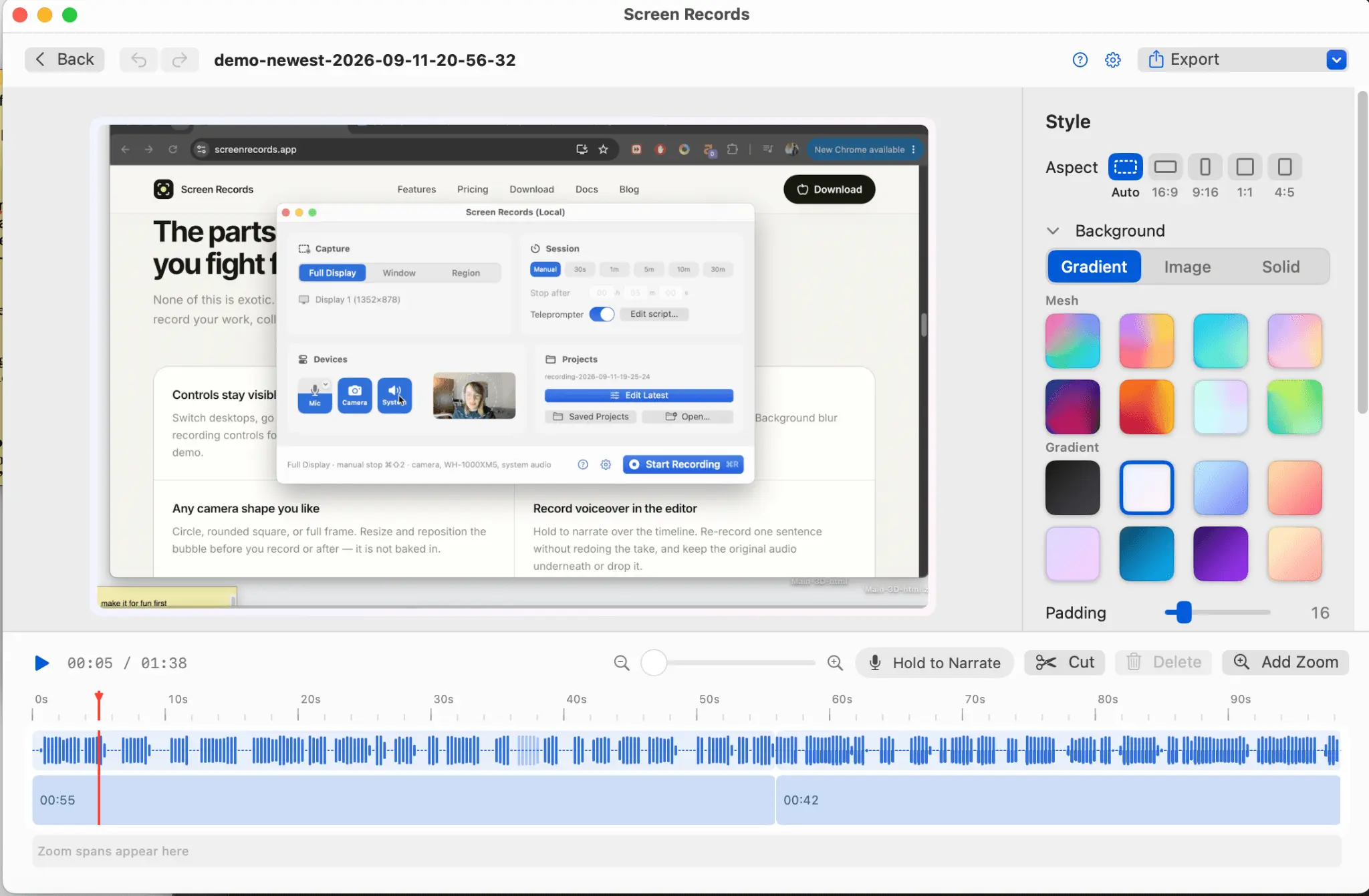Viewport: 1369px width, 896px height.
Task: Click Full Display capture option in preview
Action: pyautogui.click(x=332, y=273)
